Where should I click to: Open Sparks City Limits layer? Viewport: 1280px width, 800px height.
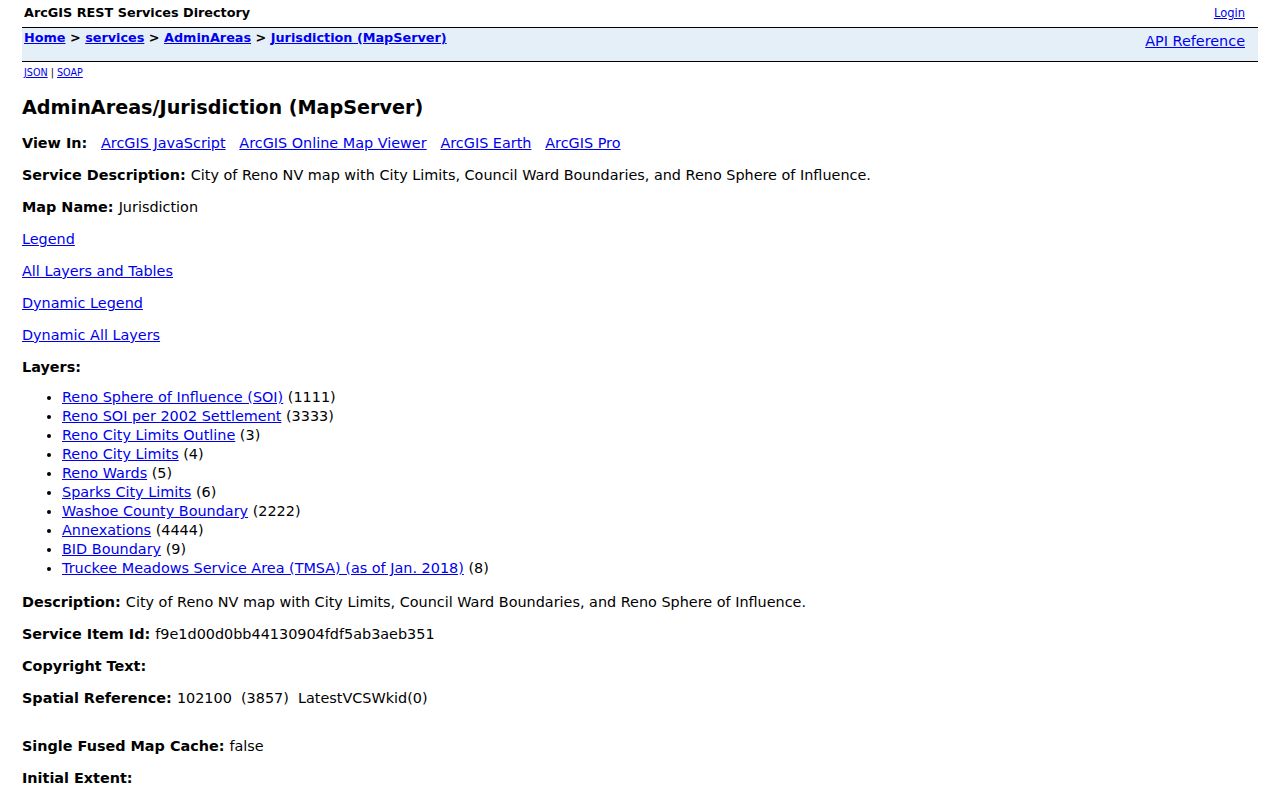tap(126, 492)
